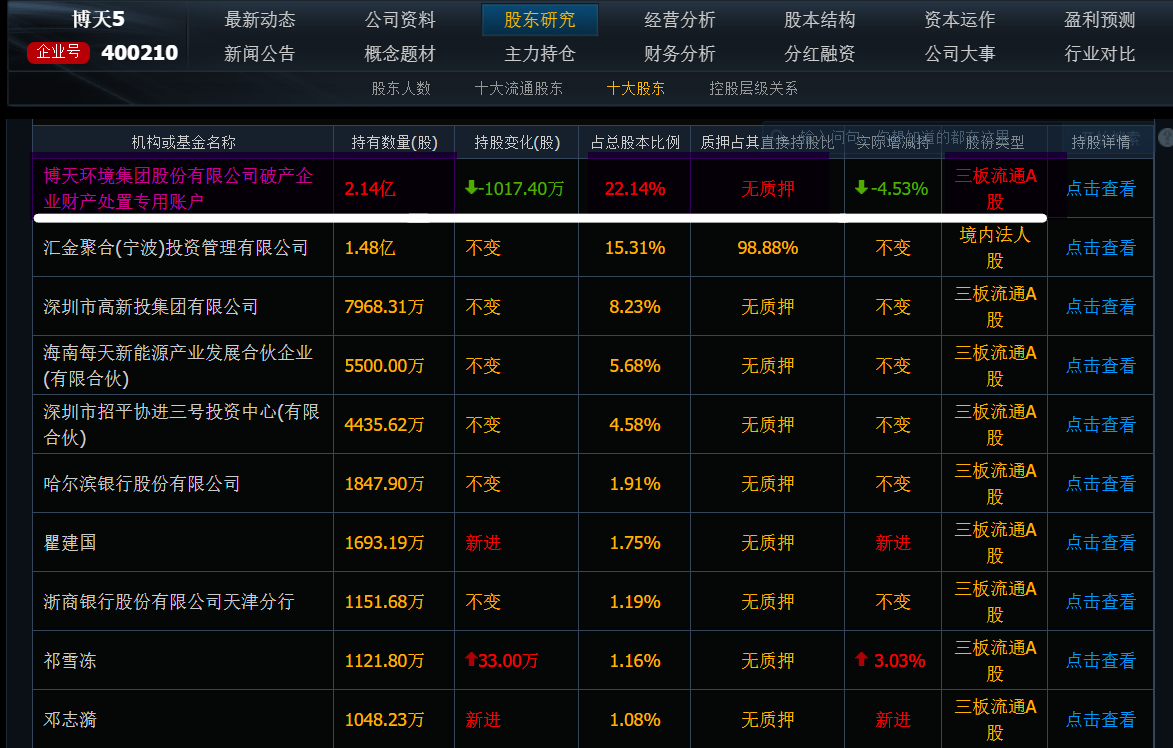The height and width of the screenshot is (748, 1173).
Task: Click the 持股变化(股) column header
Action: click(517, 142)
